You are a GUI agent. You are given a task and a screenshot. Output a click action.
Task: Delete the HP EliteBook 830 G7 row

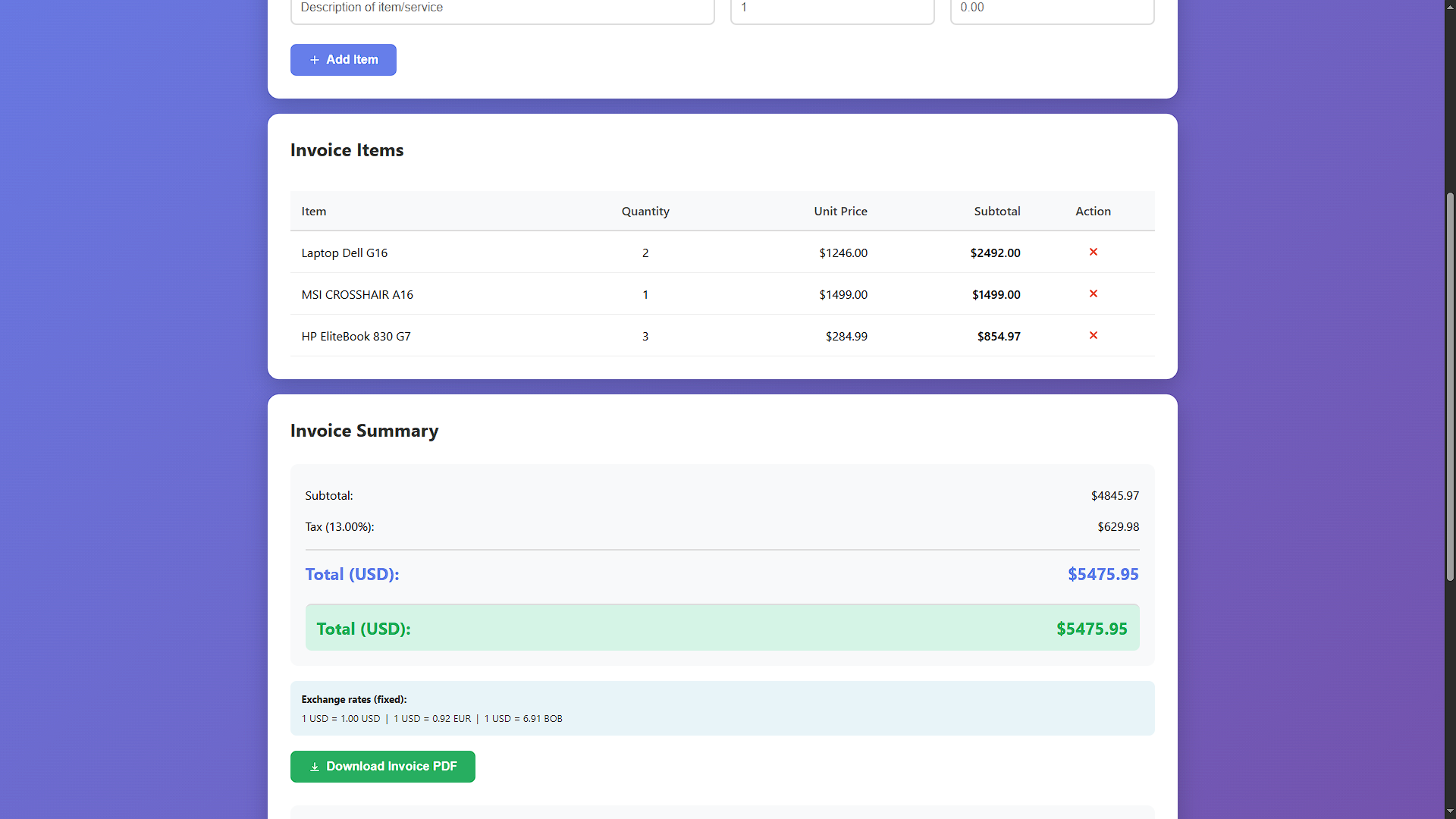pos(1093,335)
